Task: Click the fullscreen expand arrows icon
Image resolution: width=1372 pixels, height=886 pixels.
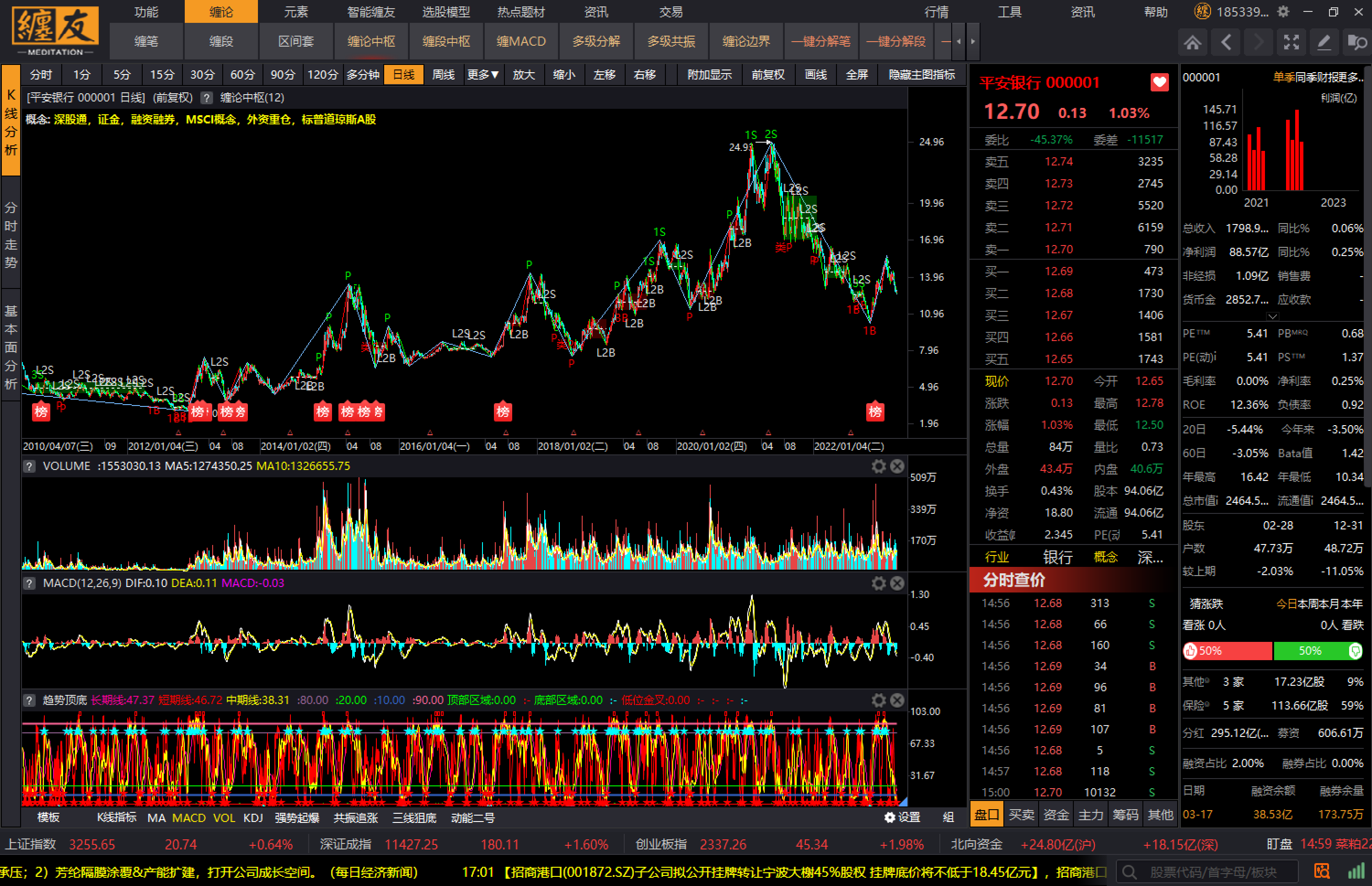Action: (1291, 42)
